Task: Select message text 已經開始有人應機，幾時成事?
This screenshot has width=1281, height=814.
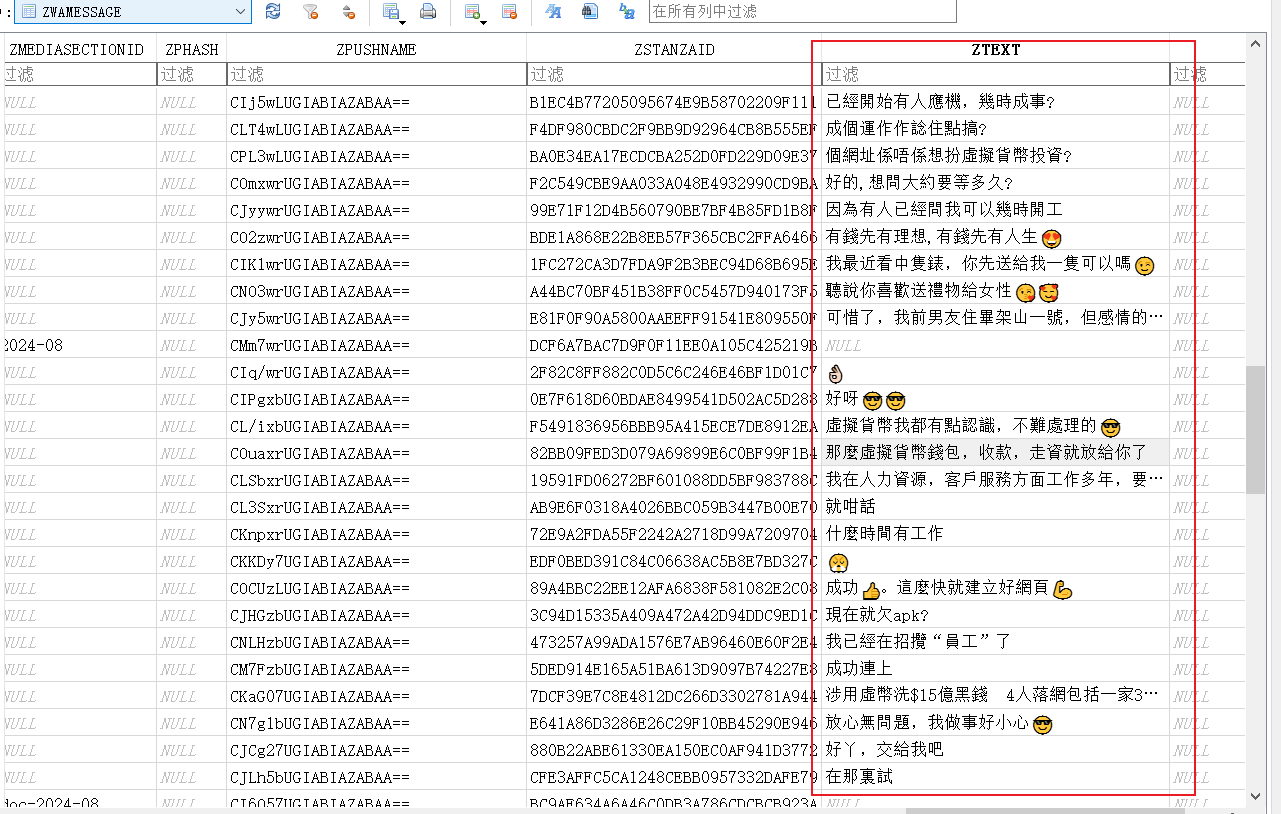Action: coord(941,102)
